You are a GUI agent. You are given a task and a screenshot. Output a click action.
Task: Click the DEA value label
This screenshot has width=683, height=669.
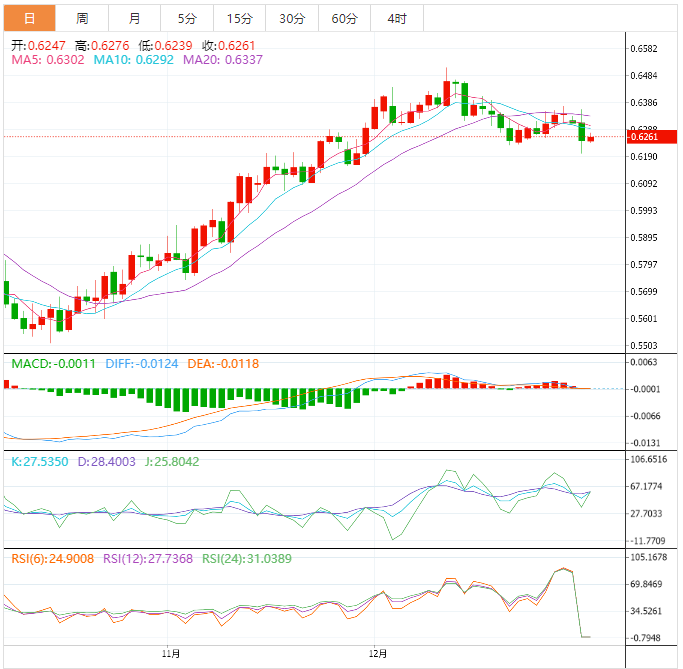221,363
